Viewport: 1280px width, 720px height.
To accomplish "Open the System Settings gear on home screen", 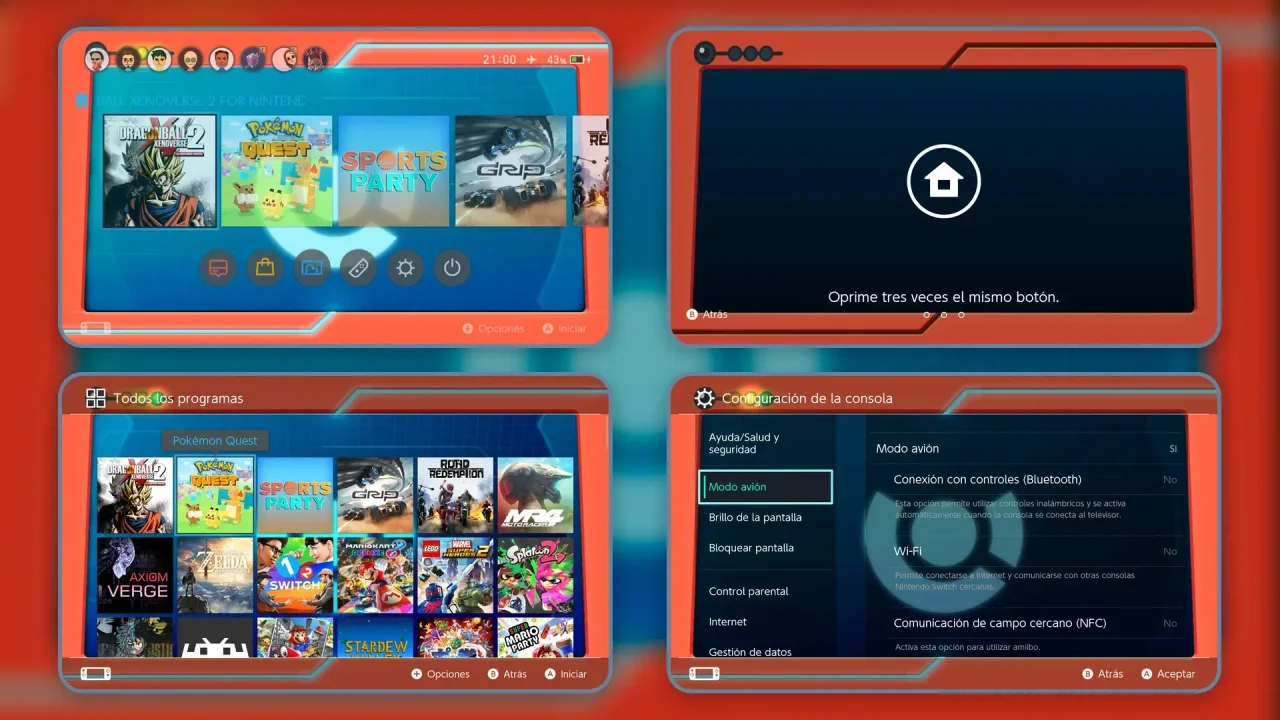I will 405,268.
